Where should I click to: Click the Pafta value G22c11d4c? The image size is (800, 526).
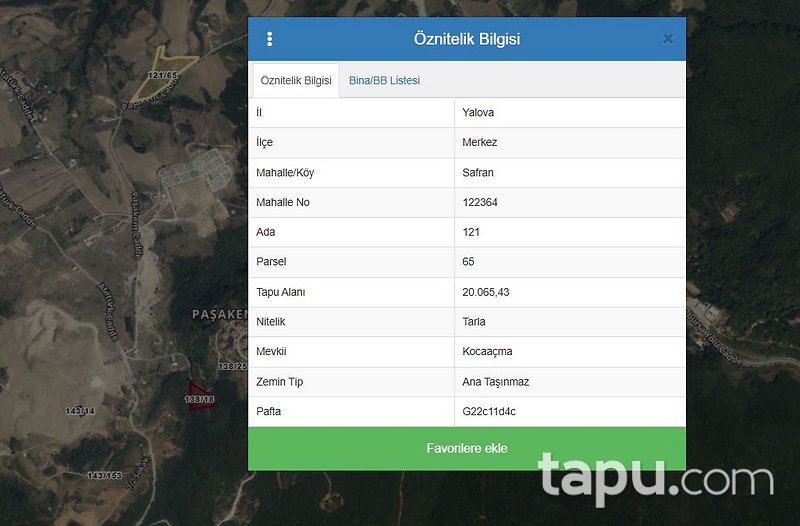(x=489, y=412)
